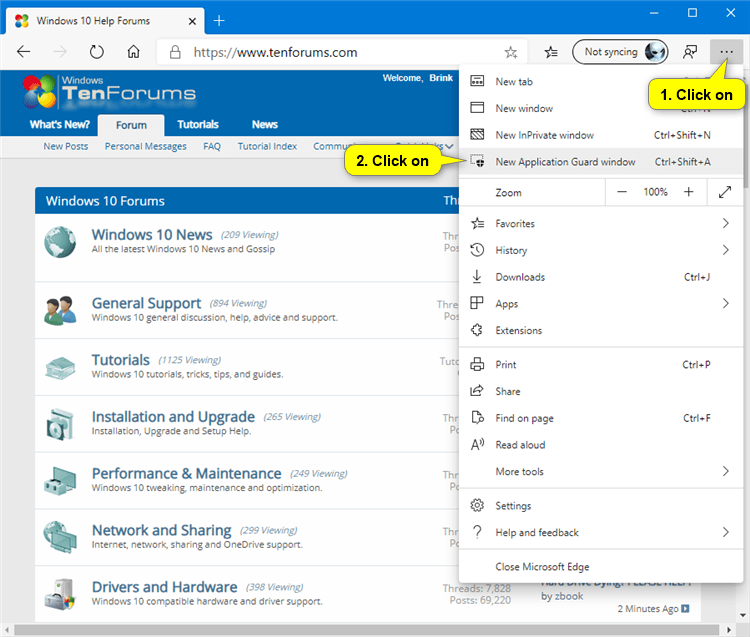Go to the Home page icon
The image size is (750, 637).
coord(133,52)
